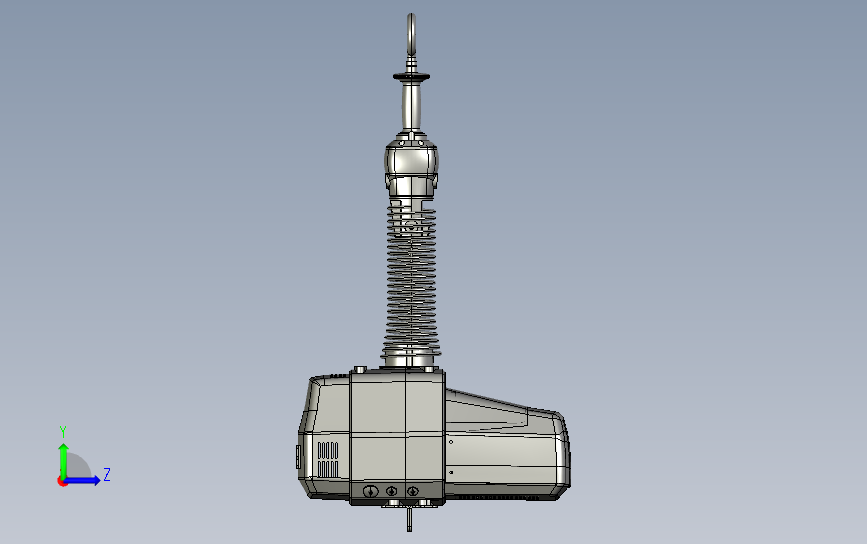Pick the middle round dial on the center block
Viewport: 867px width, 544px height.
pyautogui.click(x=391, y=491)
